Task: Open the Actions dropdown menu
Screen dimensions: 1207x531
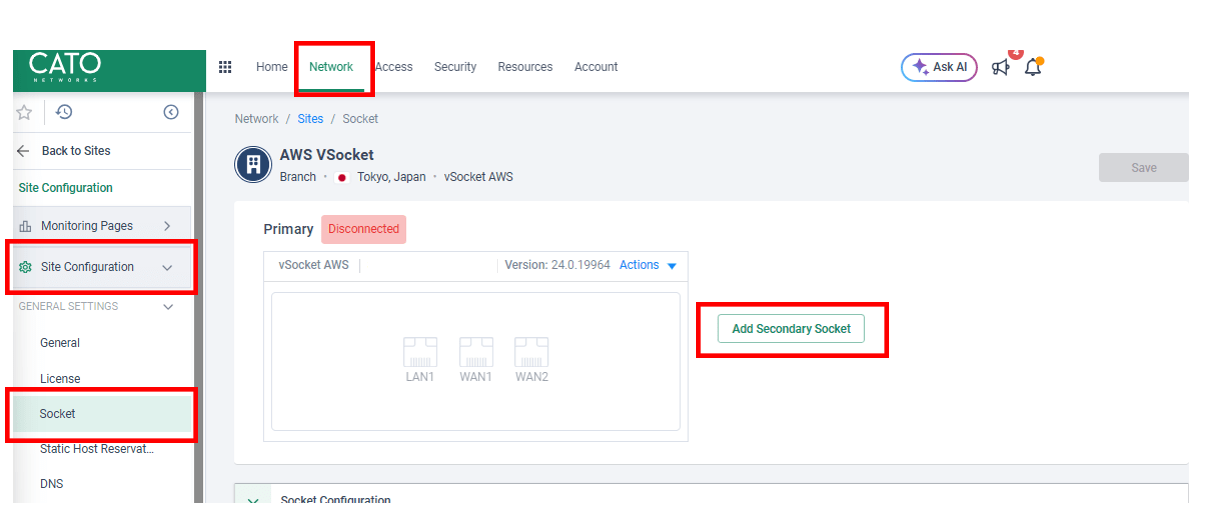Action: pyautogui.click(x=648, y=265)
